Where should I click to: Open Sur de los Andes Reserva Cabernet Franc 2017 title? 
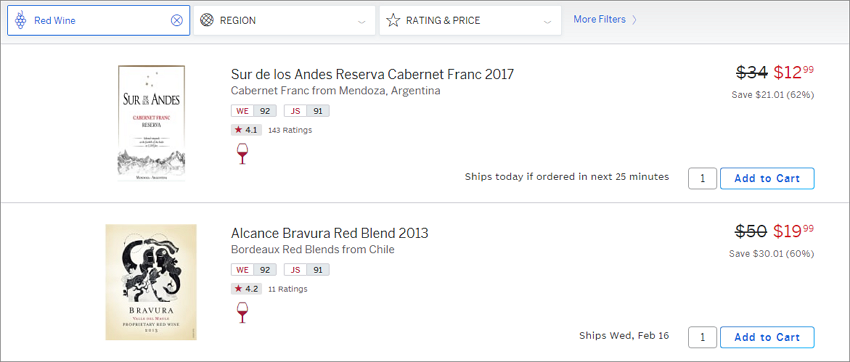372,74
